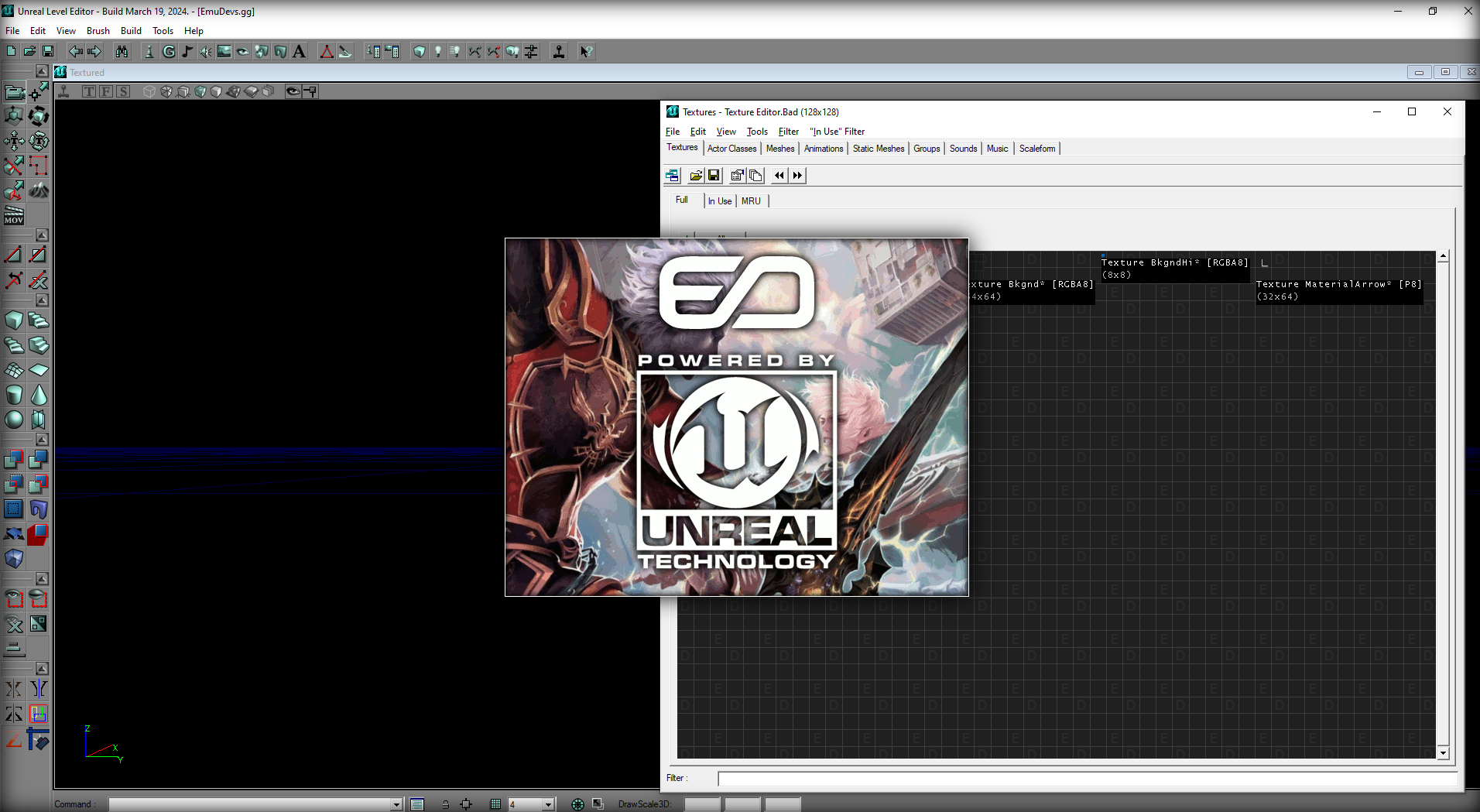Select the sphere brush builder
The image size is (1480, 812).
point(14,420)
